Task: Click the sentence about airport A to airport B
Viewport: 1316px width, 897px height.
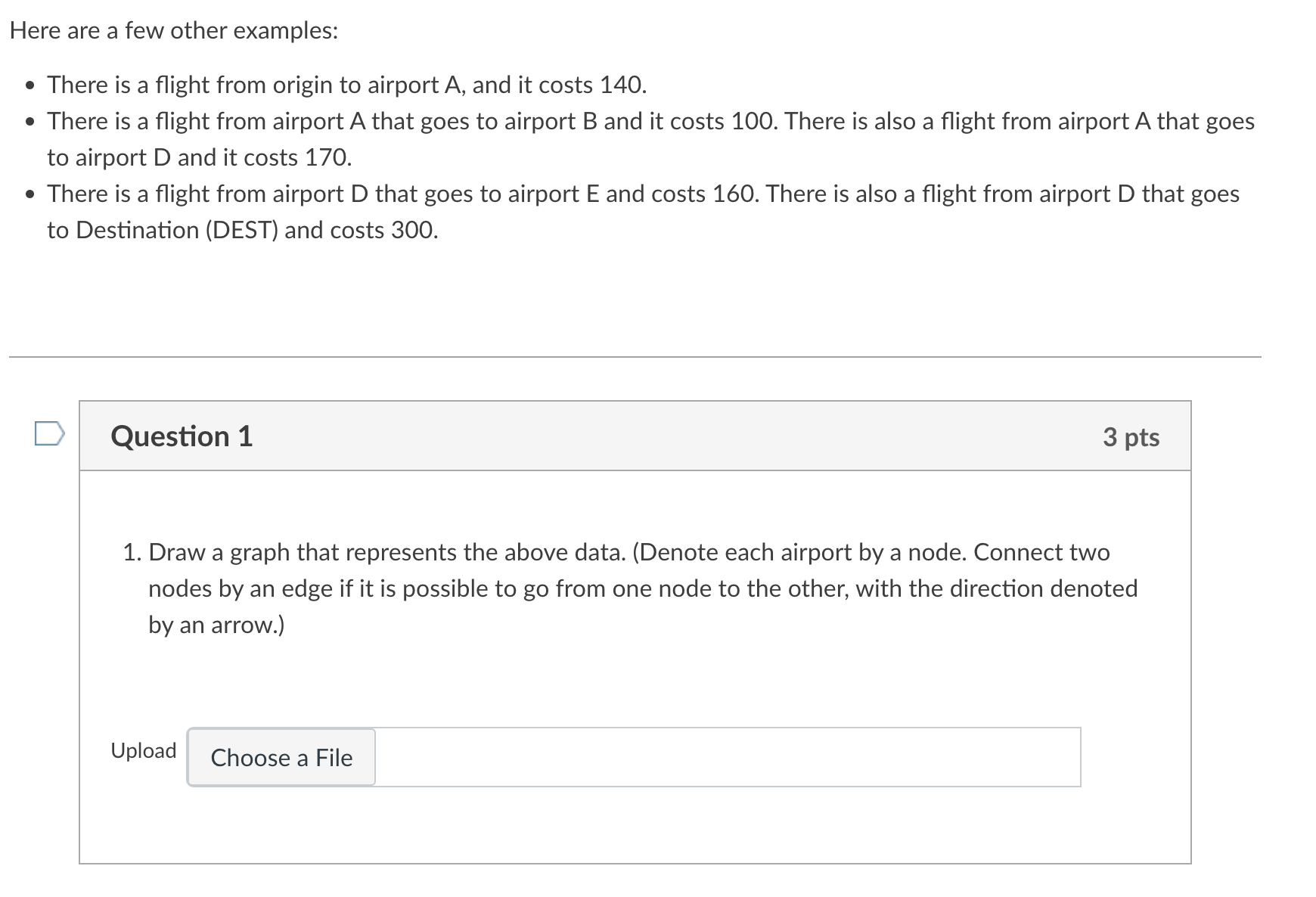Action: [412, 121]
